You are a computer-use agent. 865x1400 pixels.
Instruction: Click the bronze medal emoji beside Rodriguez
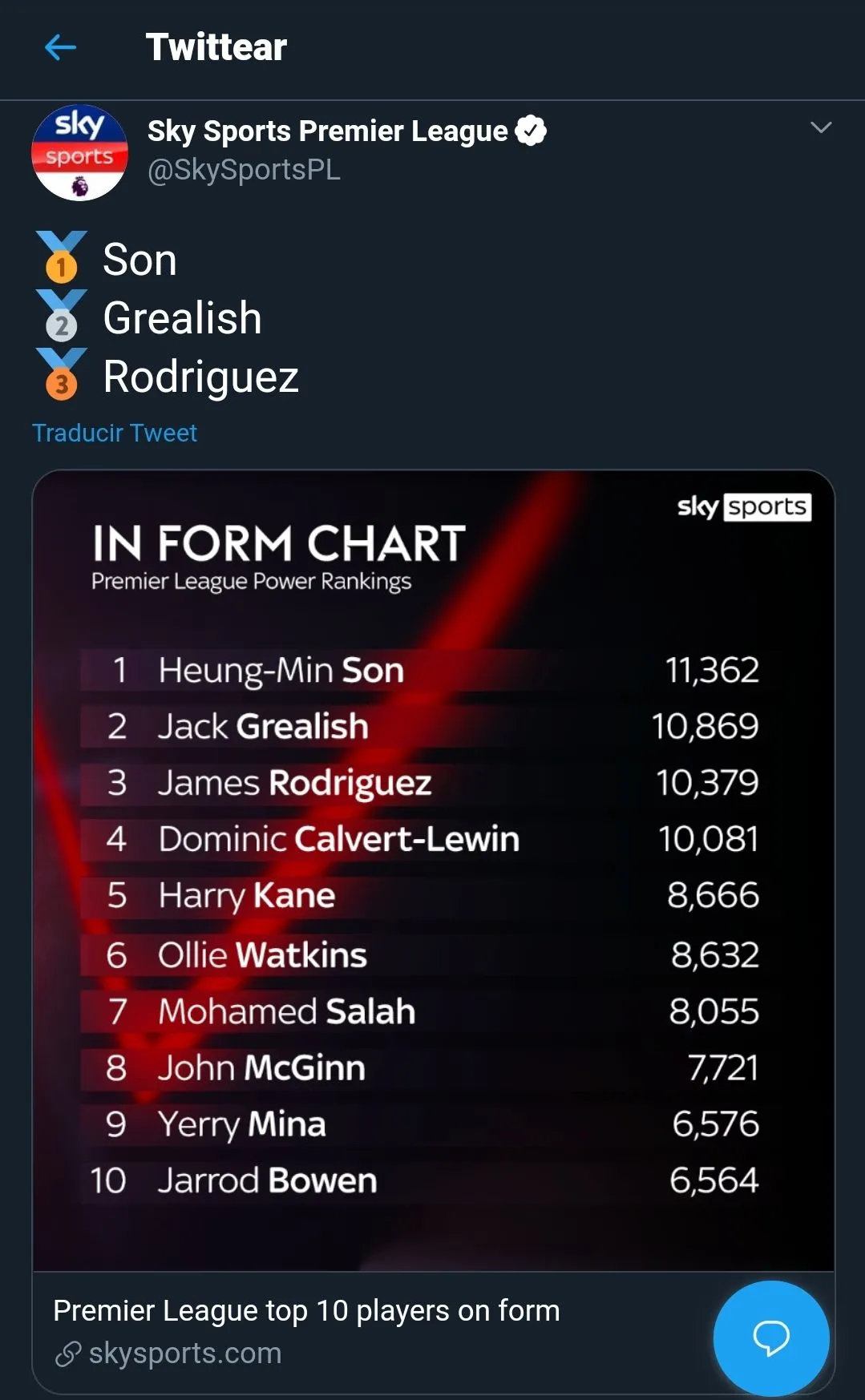(x=61, y=375)
